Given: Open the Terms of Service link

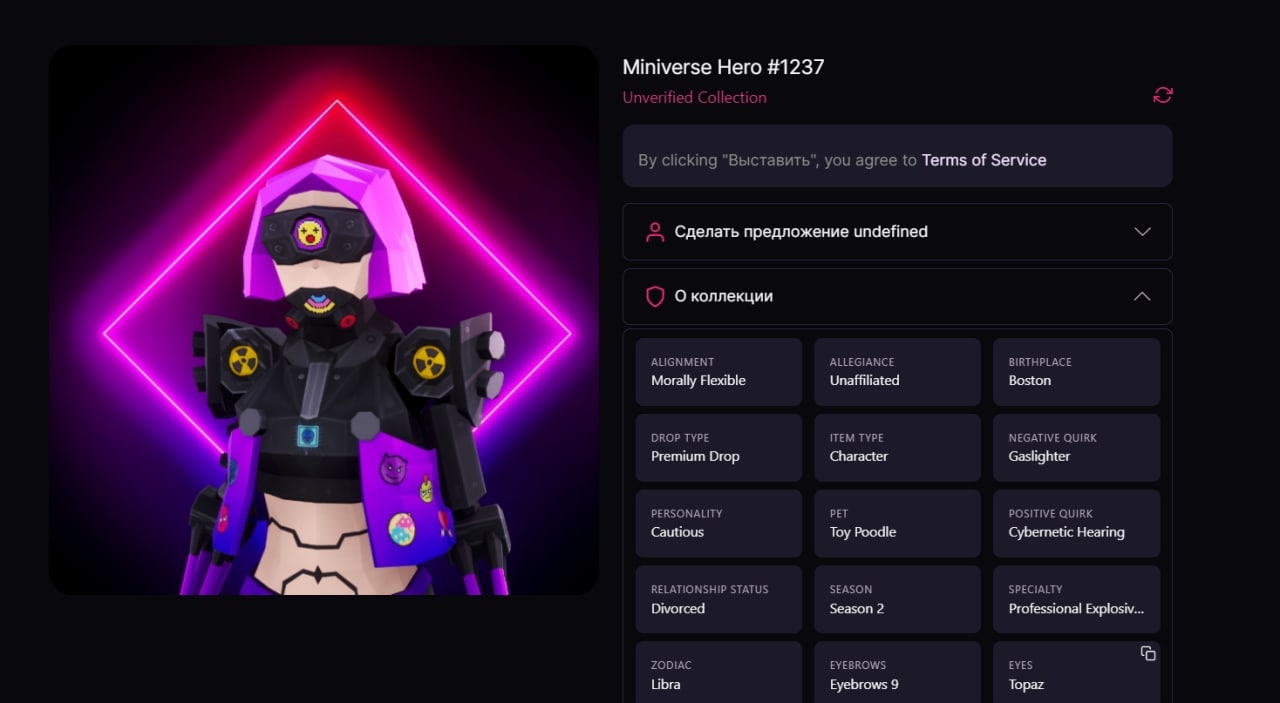Looking at the screenshot, I should 984,160.
